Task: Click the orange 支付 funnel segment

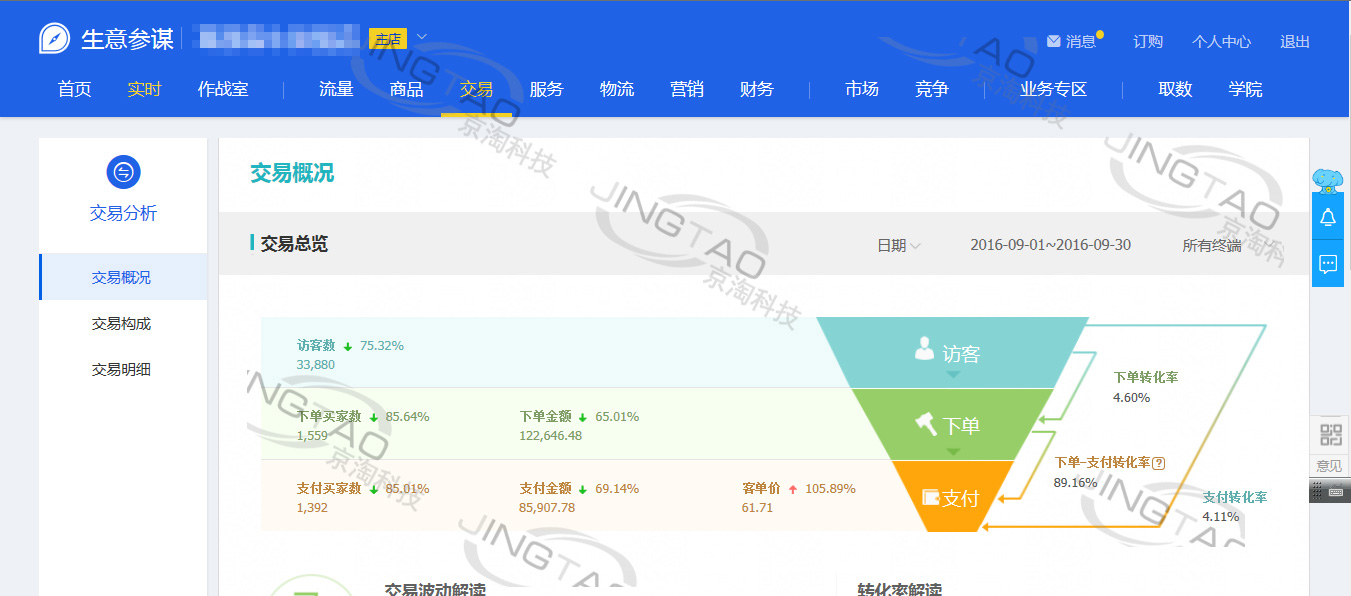Action: click(948, 497)
